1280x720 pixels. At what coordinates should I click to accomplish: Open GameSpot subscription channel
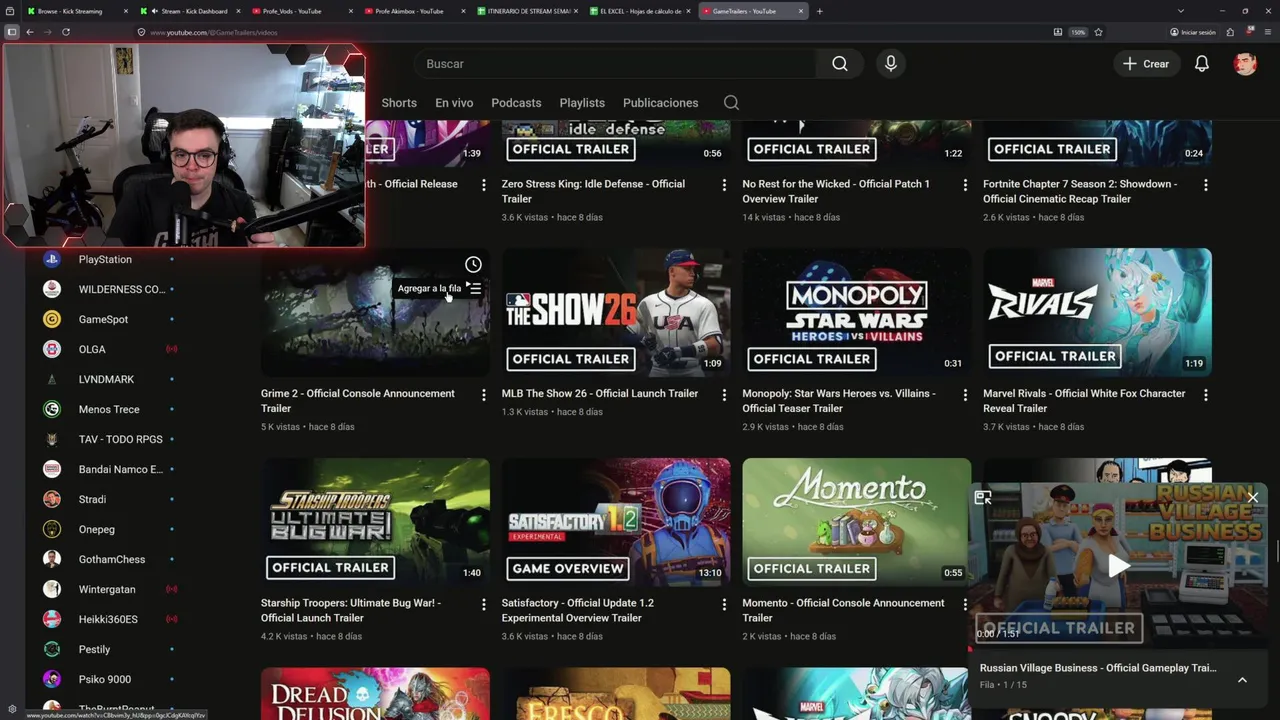(x=105, y=319)
